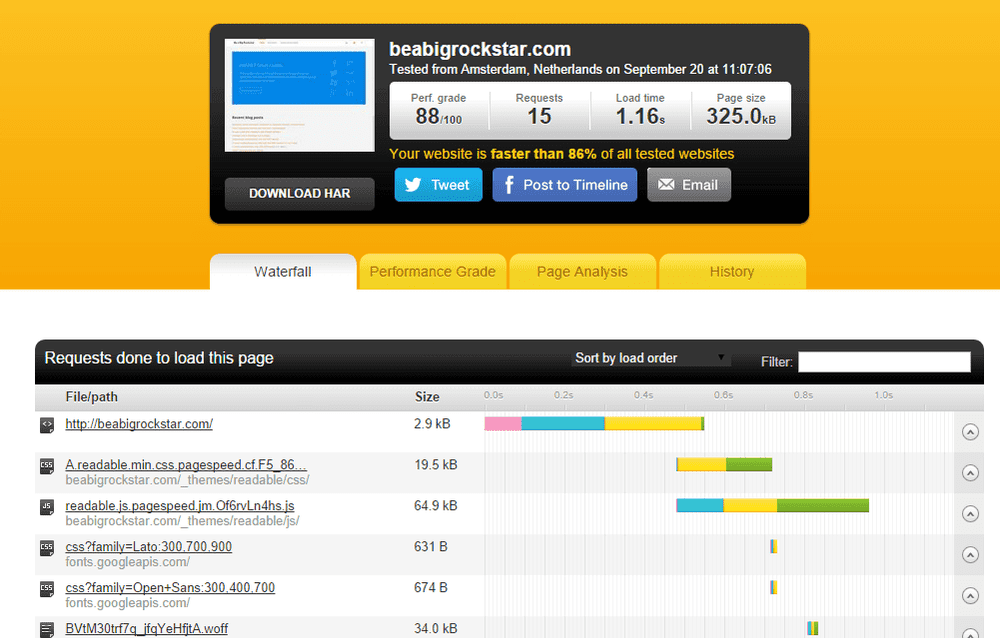Viewport: 1000px width, 638px height.
Task: Click the CSS icon beside css?family=Lato
Action: [x=47, y=548]
